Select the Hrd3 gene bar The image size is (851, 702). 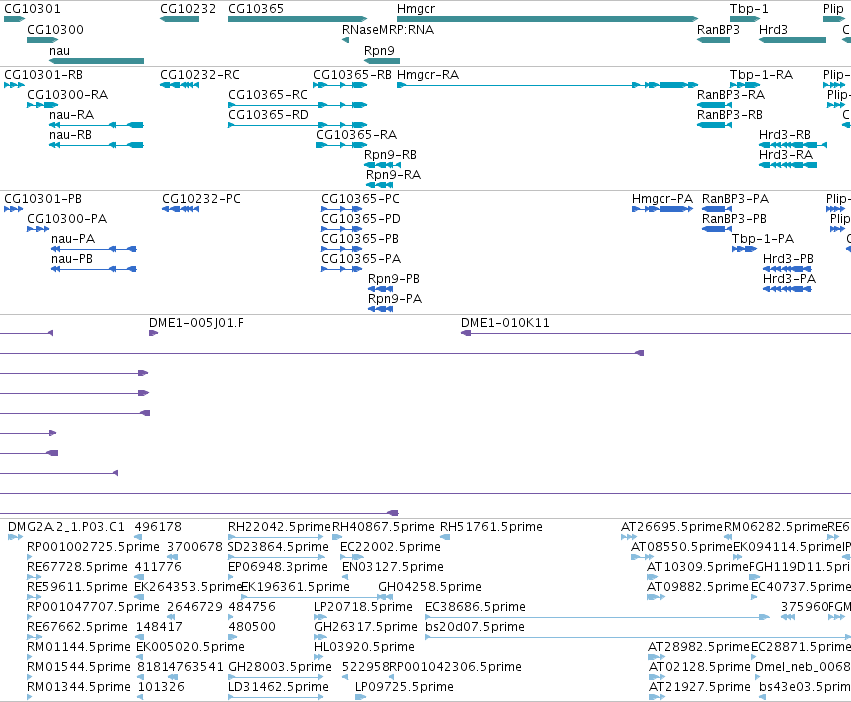792,40
